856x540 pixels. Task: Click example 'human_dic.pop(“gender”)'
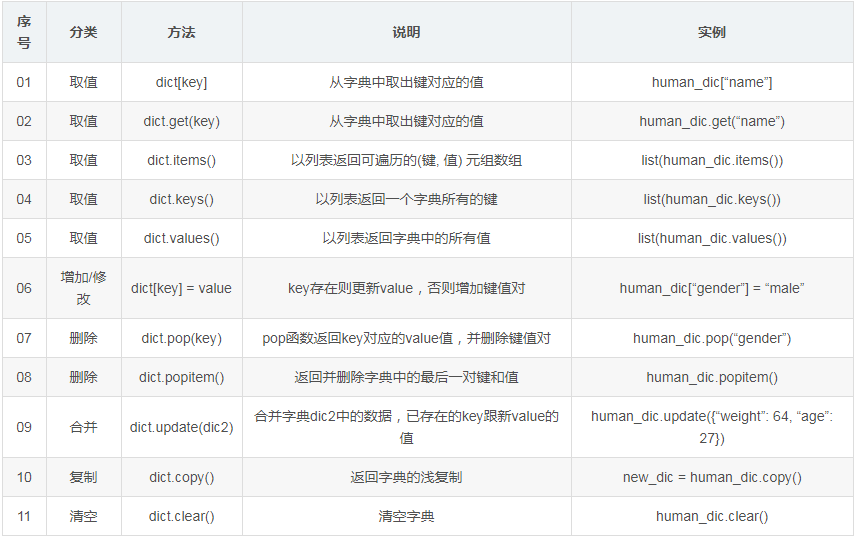tap(712, 339)
